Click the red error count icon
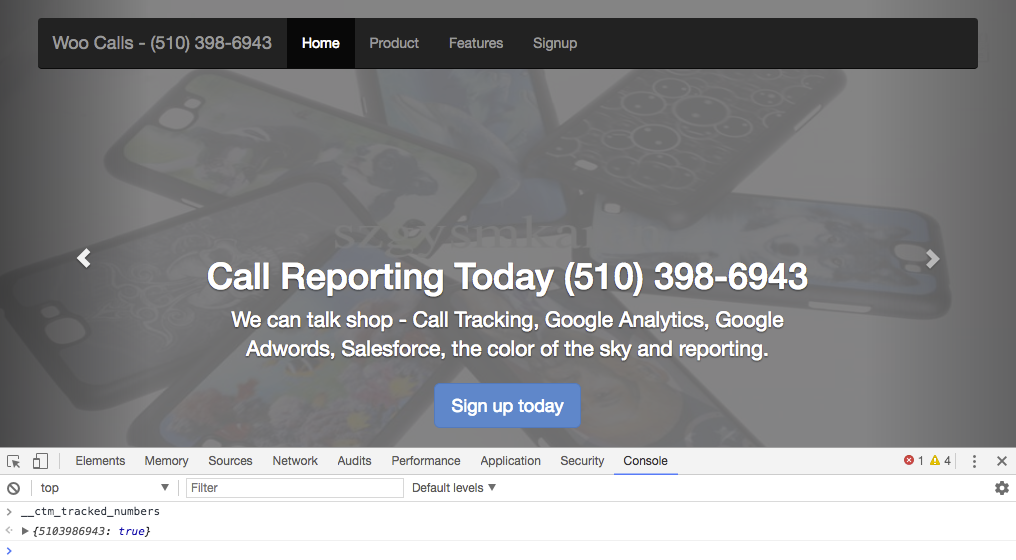Screen dimensions: 1016x560 click(x=908, y=460)
